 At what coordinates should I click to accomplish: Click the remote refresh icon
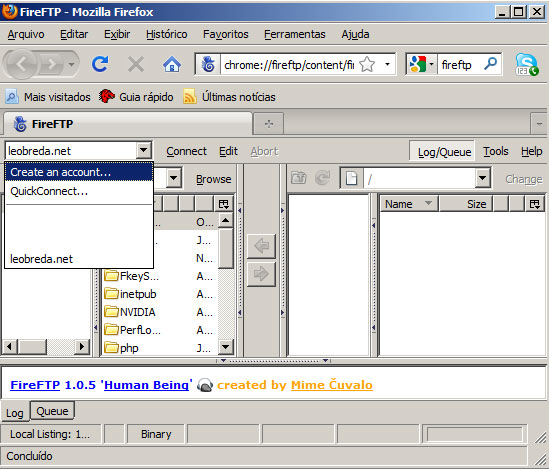[322, 178]
